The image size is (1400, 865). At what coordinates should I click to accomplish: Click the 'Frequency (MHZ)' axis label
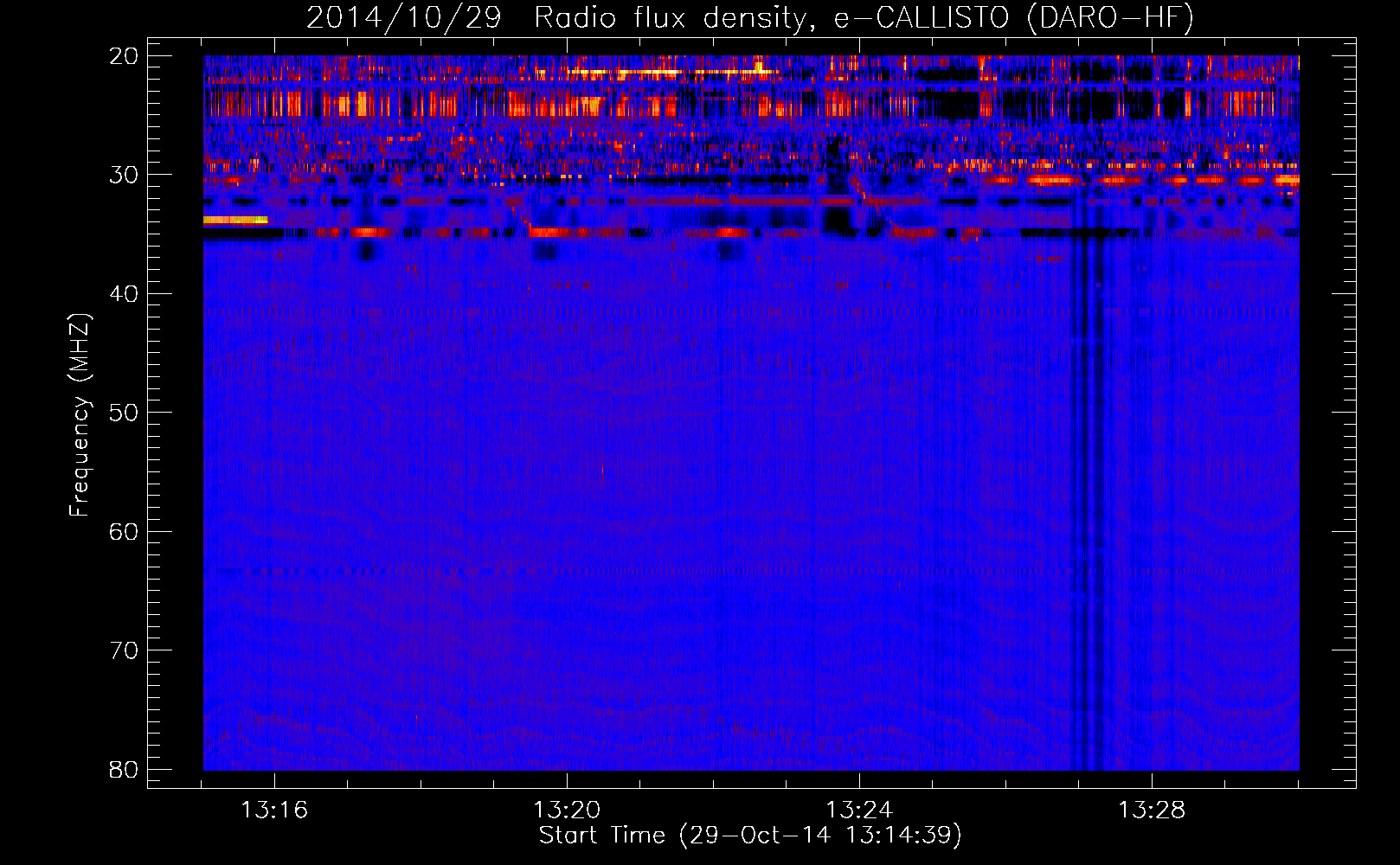click(80, 415)
